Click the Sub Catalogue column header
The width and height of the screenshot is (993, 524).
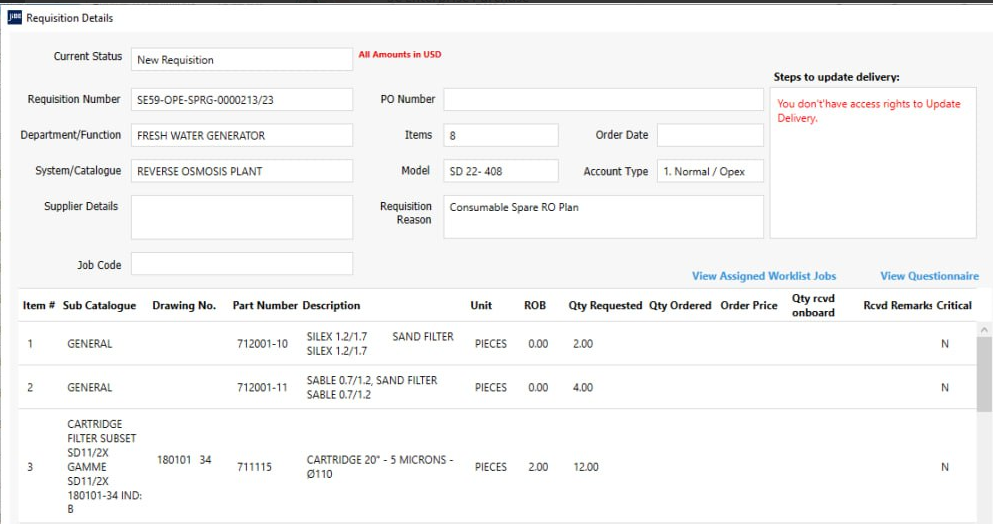[x=99, y=306]
